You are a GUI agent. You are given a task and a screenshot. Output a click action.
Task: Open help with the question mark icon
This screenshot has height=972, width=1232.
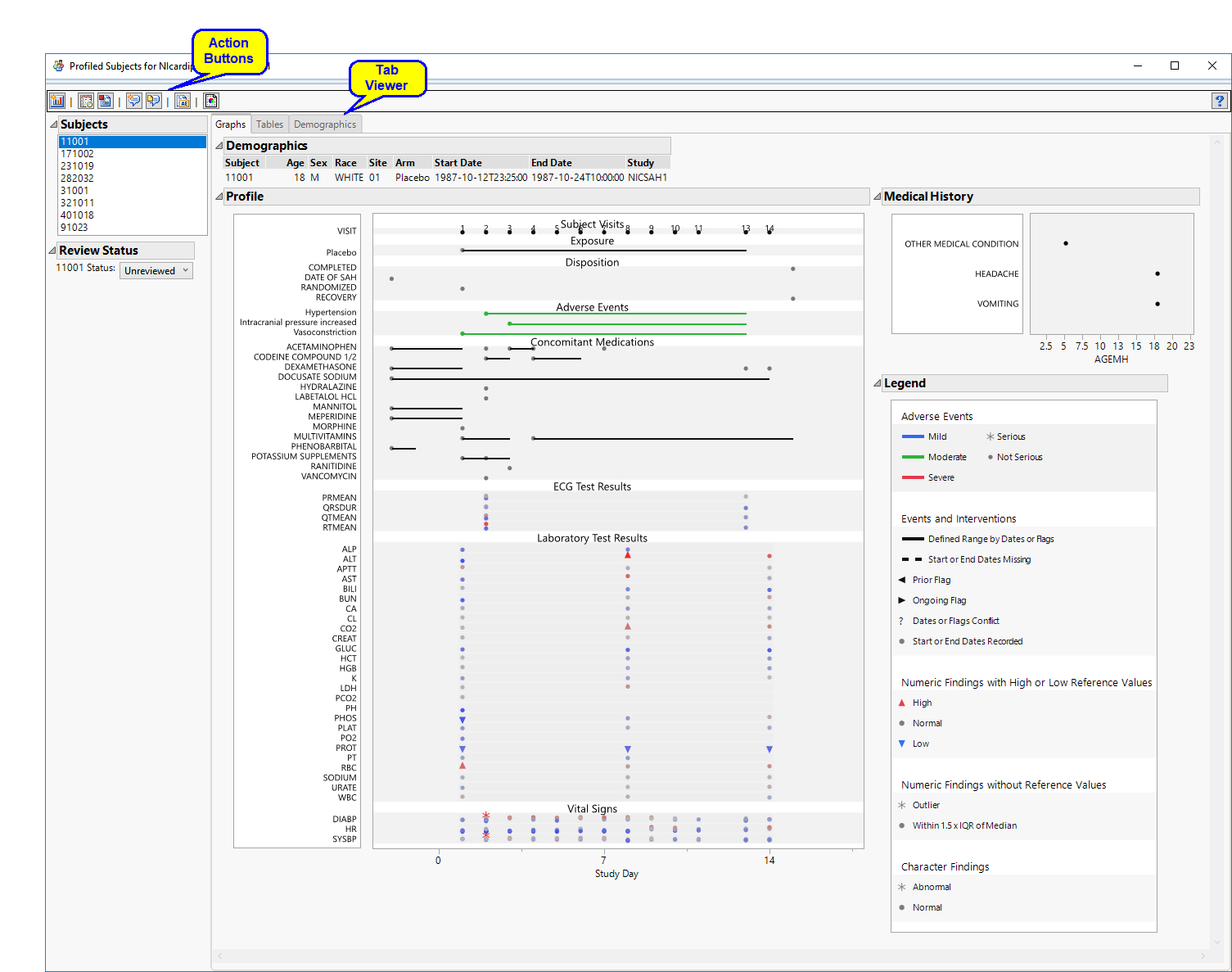[x=1220, y=101]
